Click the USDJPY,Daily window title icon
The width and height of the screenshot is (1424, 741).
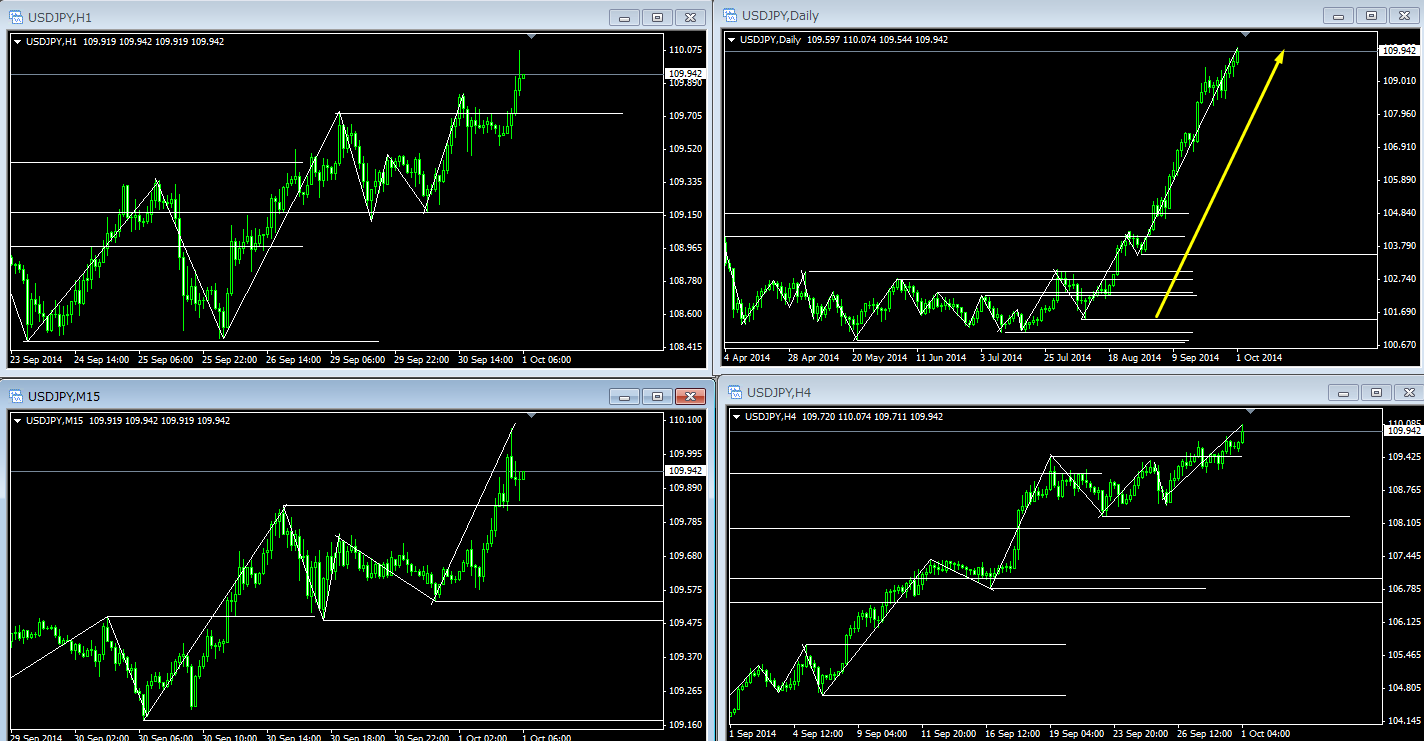pos(729,15)
